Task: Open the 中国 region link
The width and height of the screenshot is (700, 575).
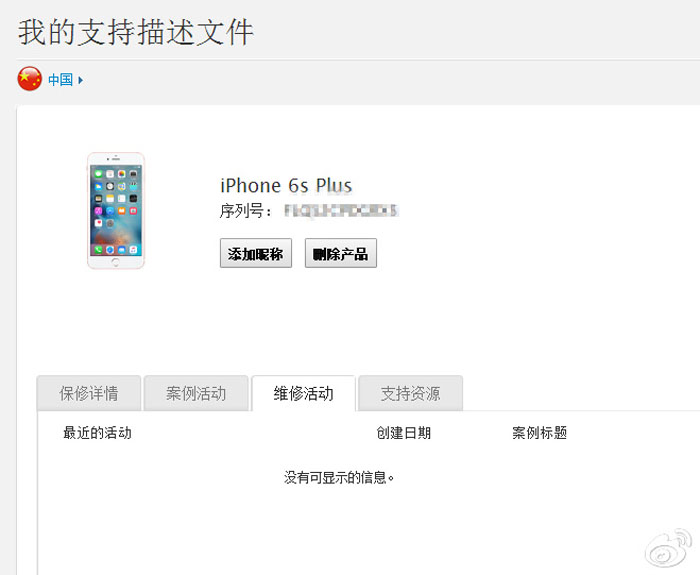Action: 60,80
